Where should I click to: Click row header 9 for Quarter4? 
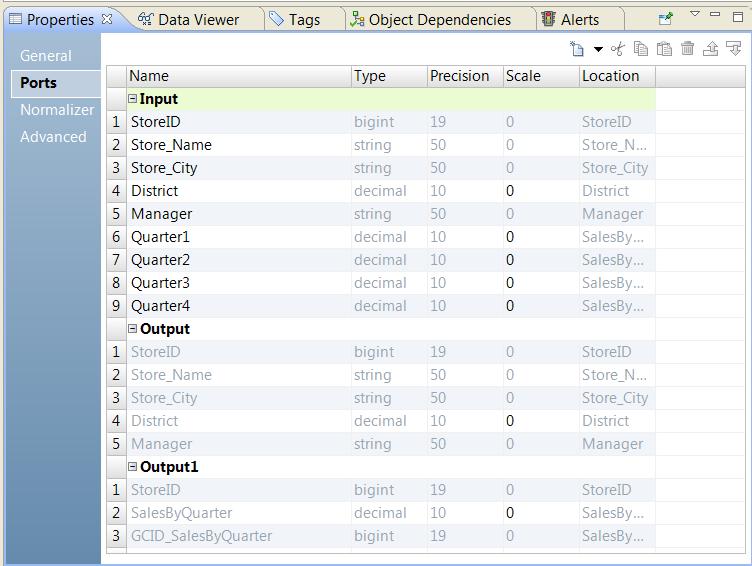[117, 306]
